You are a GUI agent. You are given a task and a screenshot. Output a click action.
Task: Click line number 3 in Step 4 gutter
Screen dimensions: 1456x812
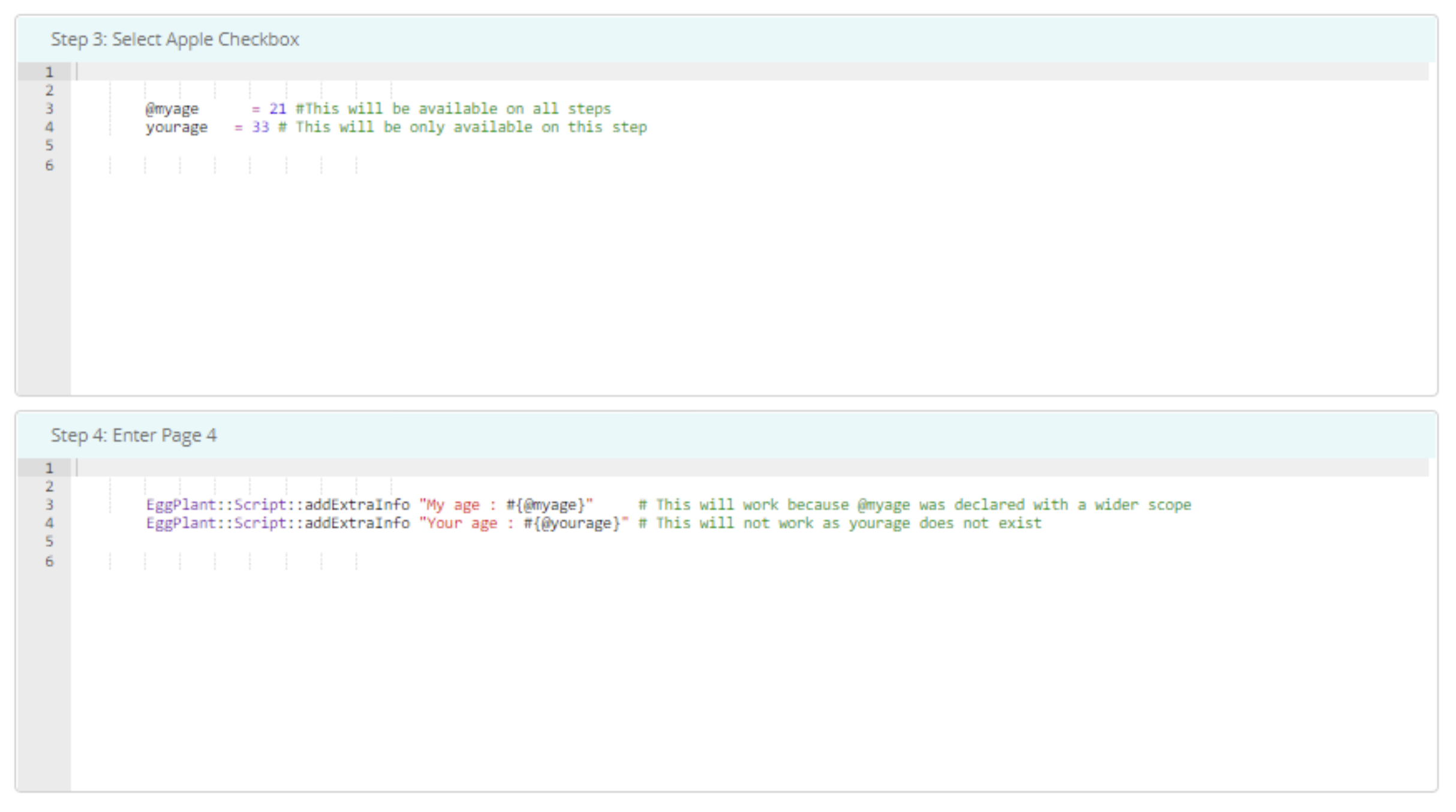(x=49, y=505)
